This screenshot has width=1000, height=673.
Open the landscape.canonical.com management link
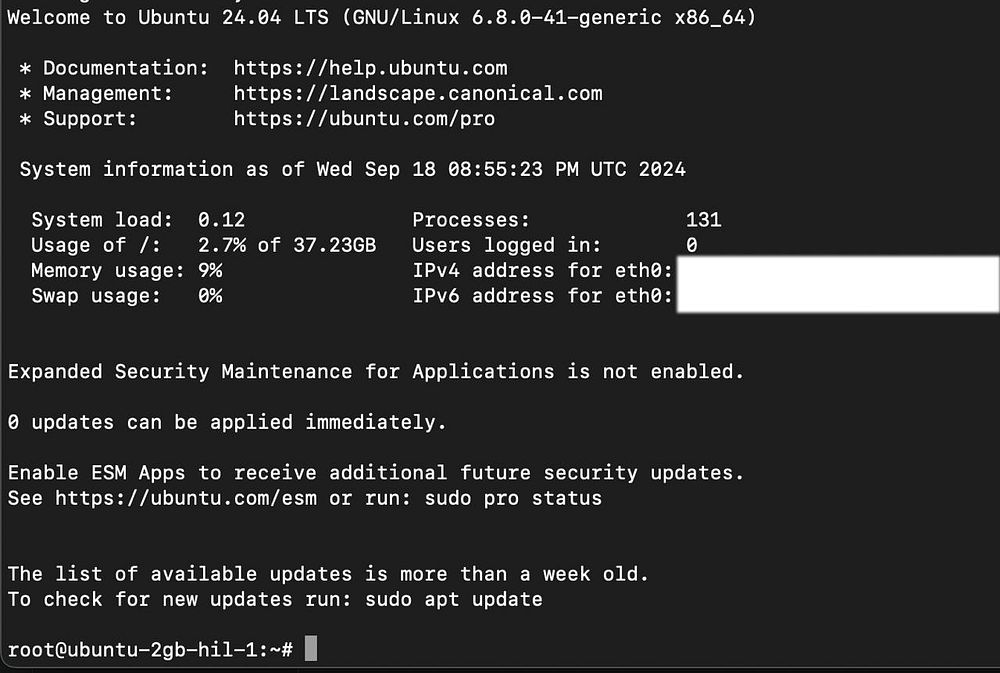pos(418,93)
